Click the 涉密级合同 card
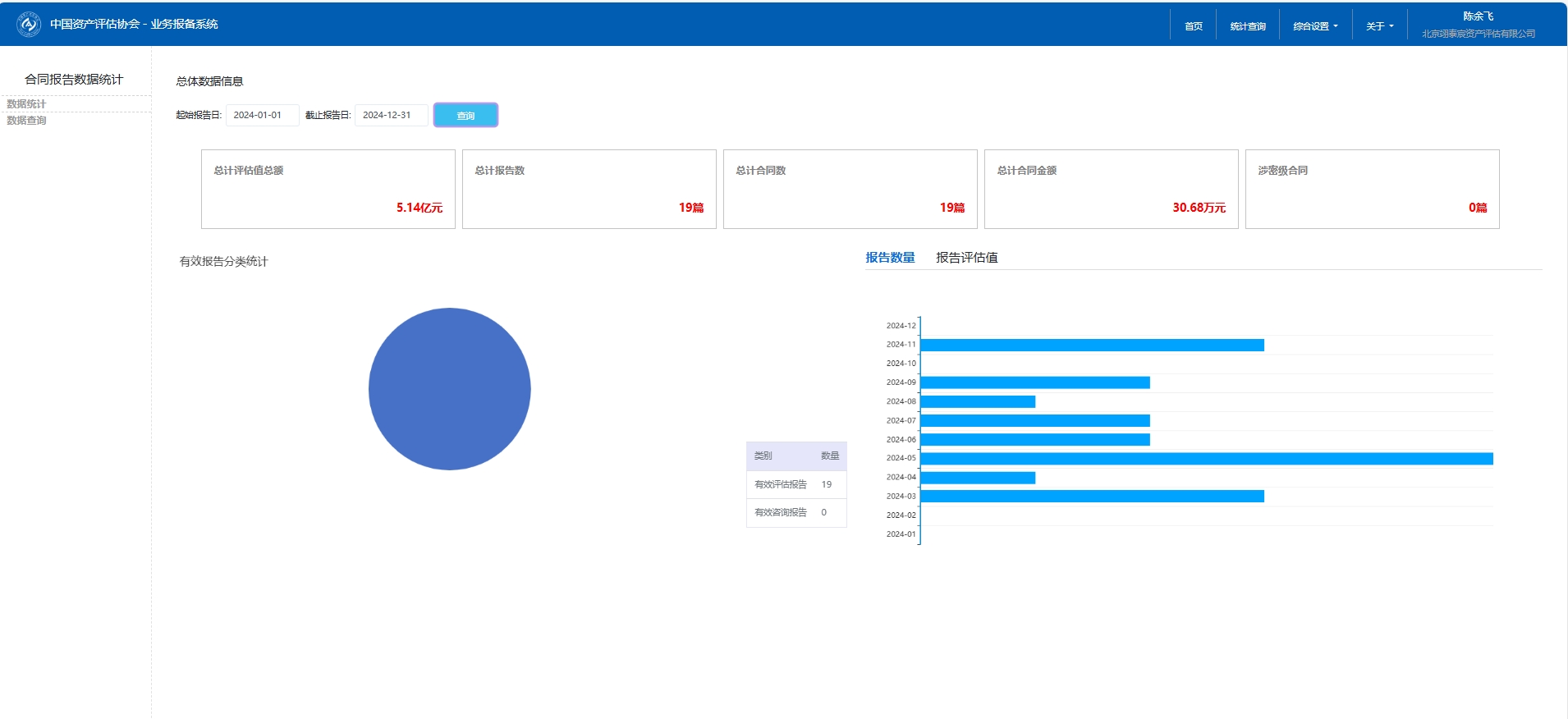 point(1372,189)
